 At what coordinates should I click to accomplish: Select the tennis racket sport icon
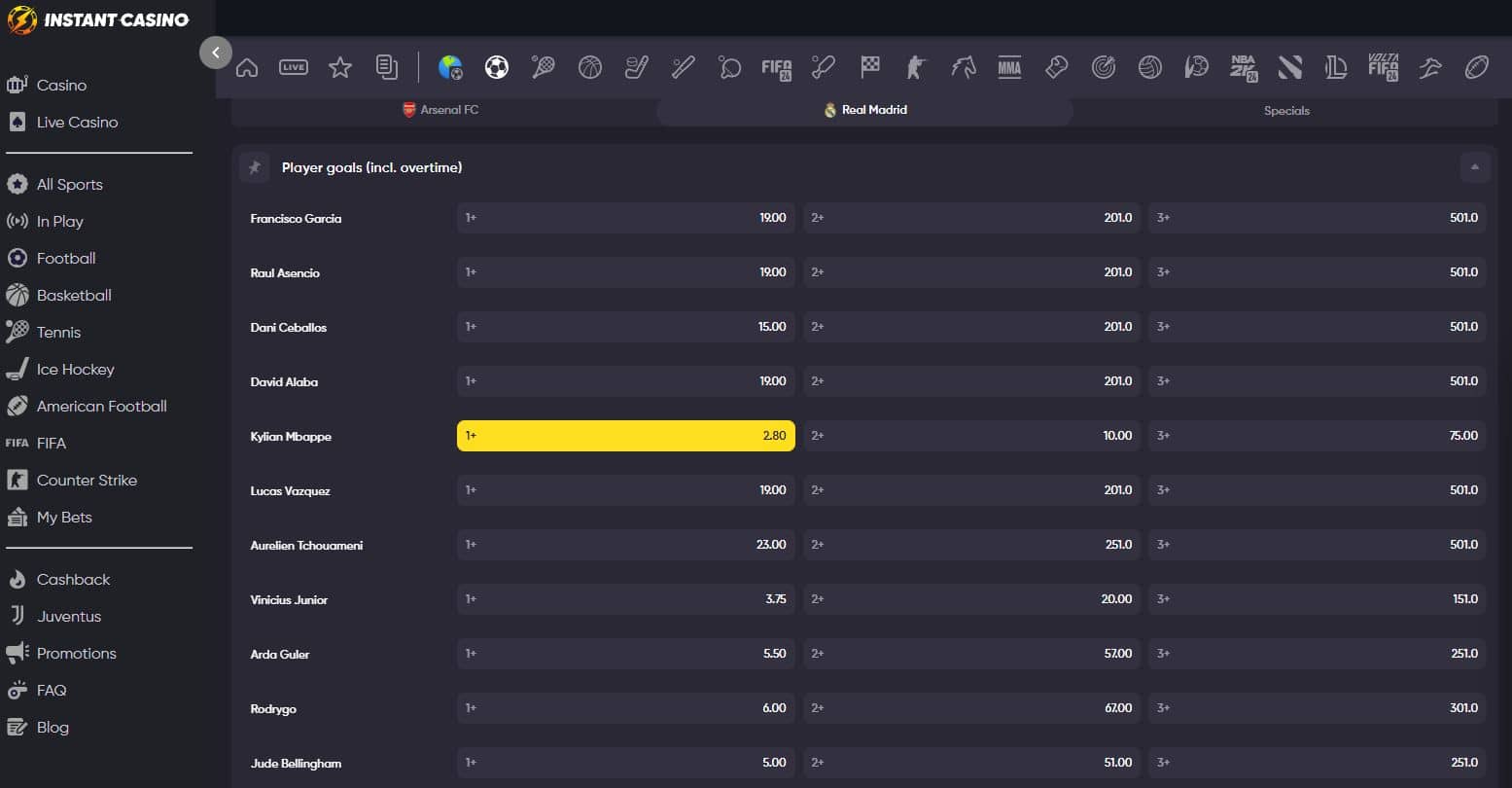(x=544, y=67)
